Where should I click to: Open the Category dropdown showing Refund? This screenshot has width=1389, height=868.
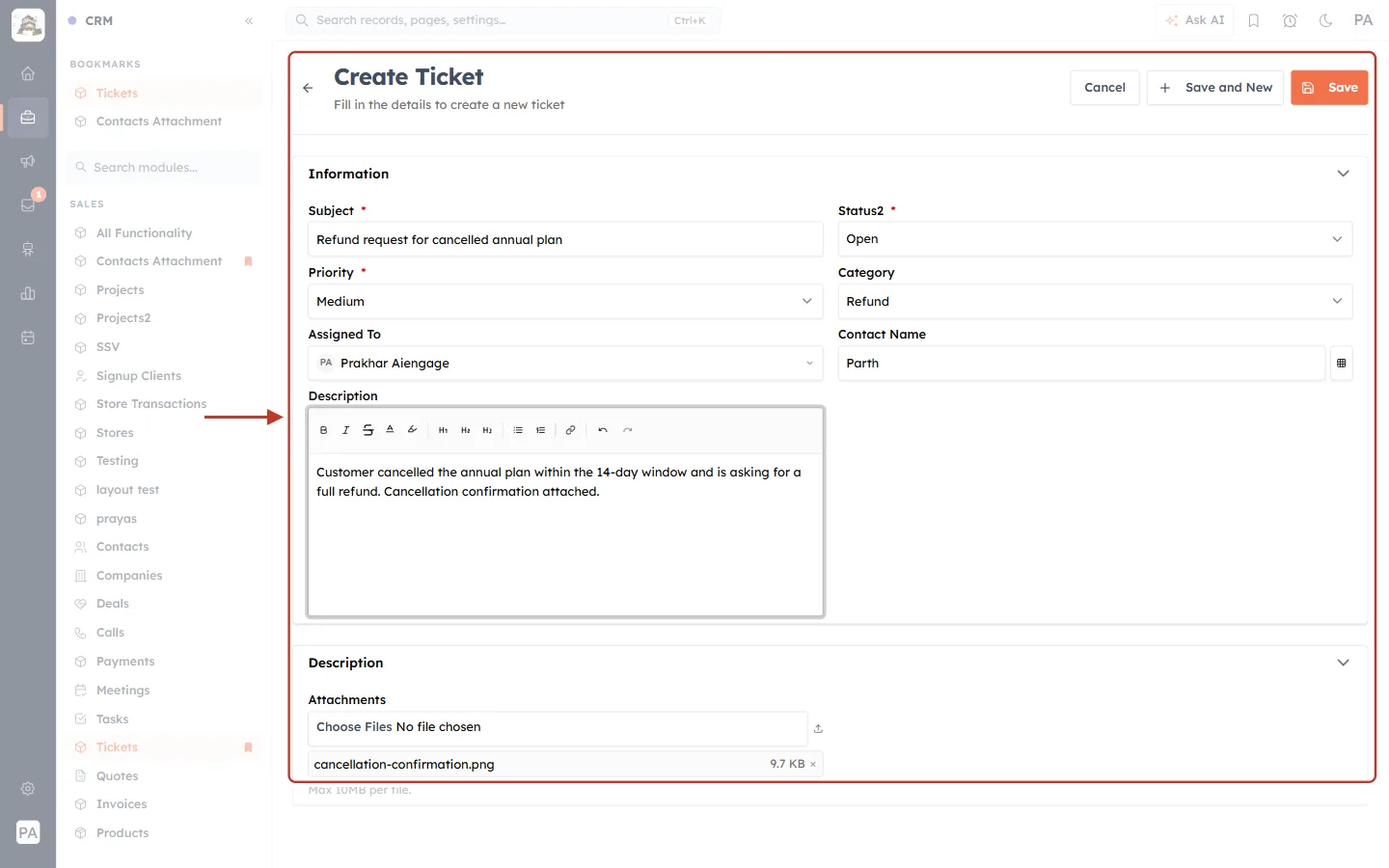pyautogui.click(x=1095, y=302)
